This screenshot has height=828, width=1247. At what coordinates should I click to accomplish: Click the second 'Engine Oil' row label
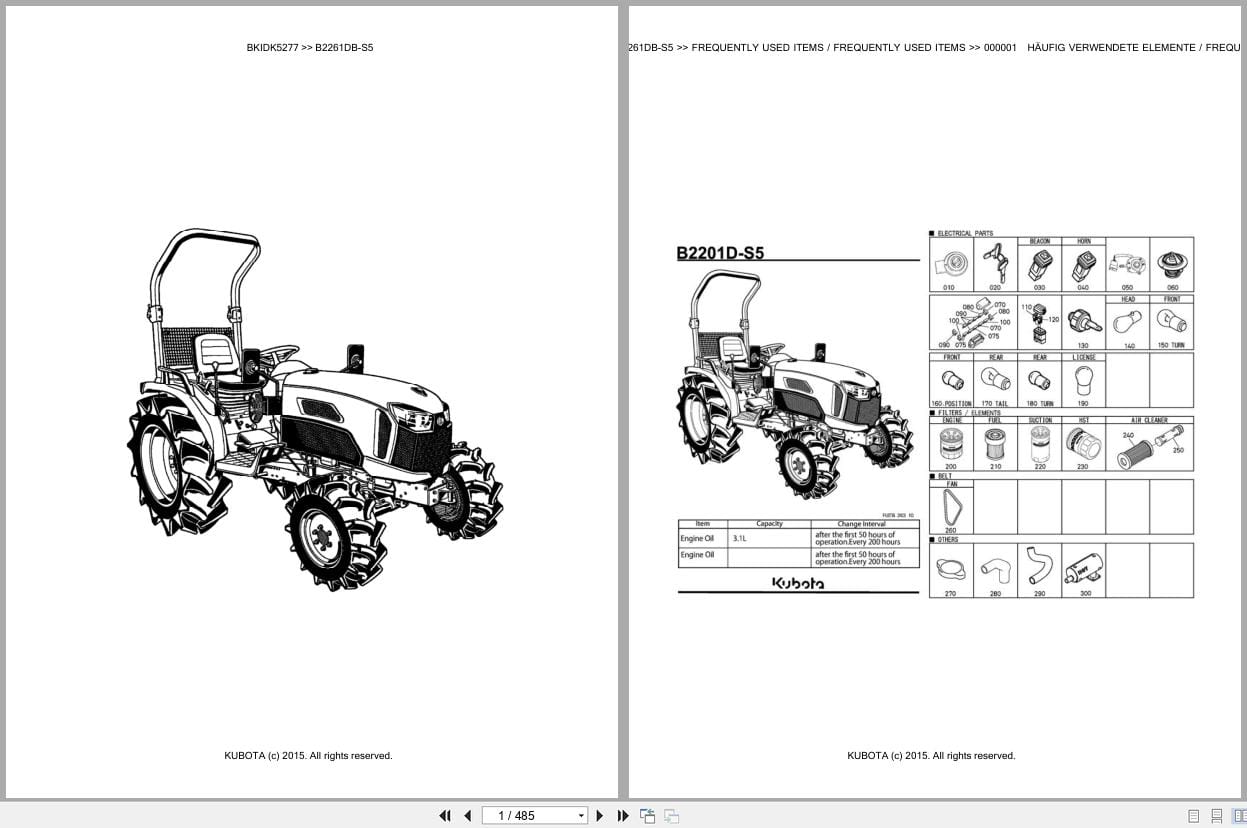(x=697, y=555)
